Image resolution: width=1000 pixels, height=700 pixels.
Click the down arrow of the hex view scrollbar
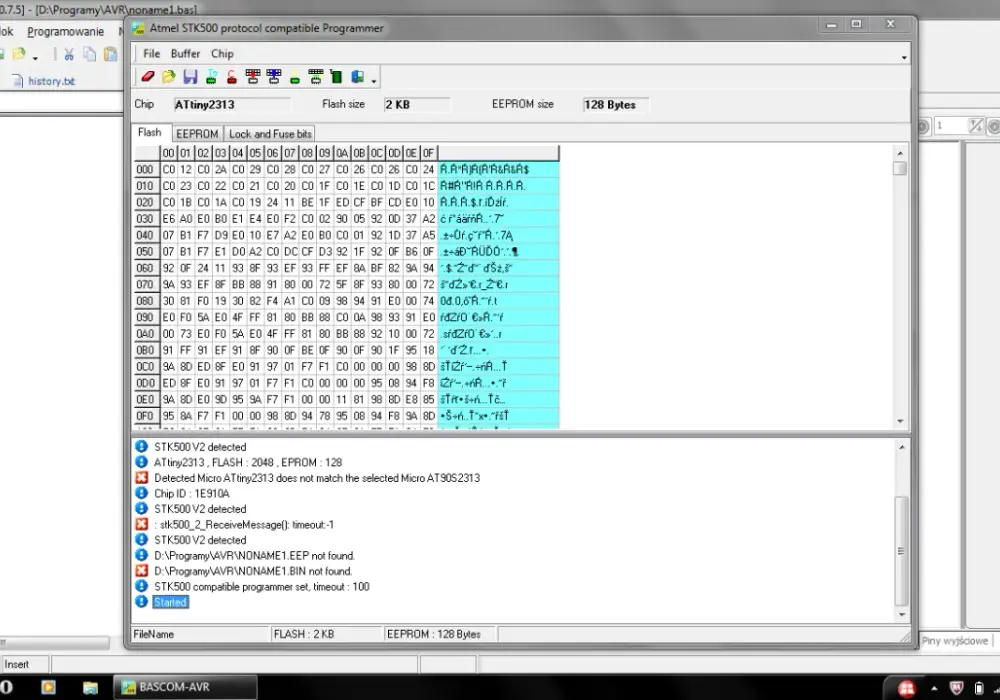tap(900, 421)
